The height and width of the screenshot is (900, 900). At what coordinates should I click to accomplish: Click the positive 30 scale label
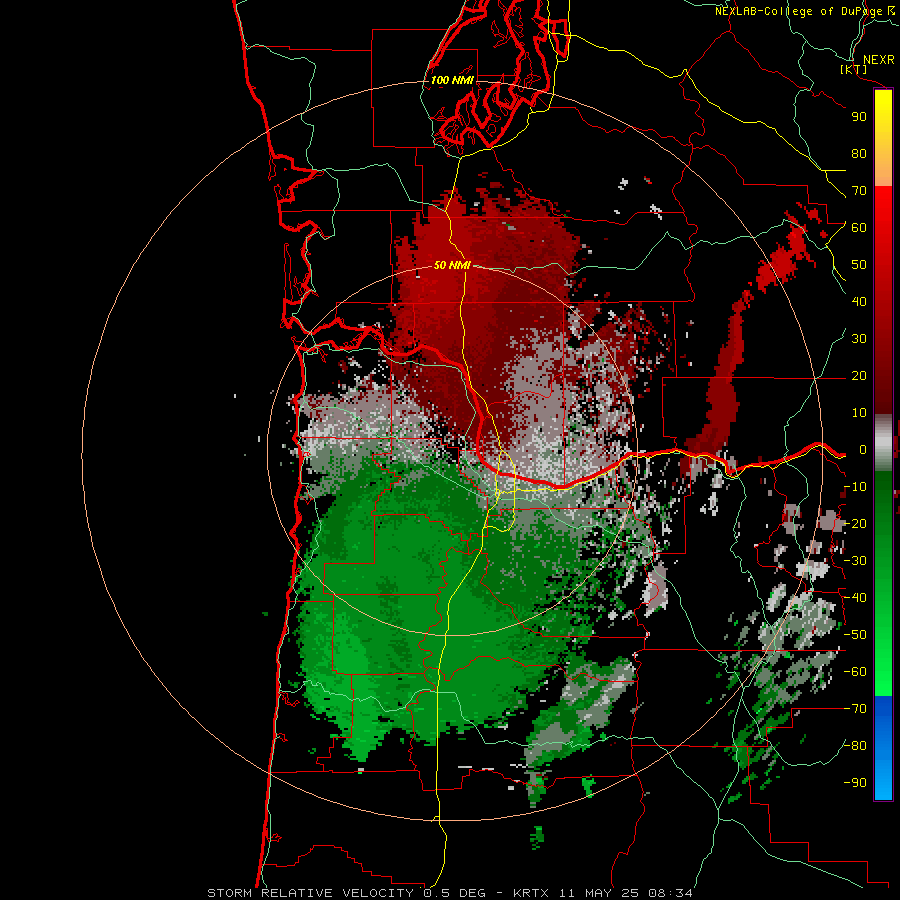[859, 339]
